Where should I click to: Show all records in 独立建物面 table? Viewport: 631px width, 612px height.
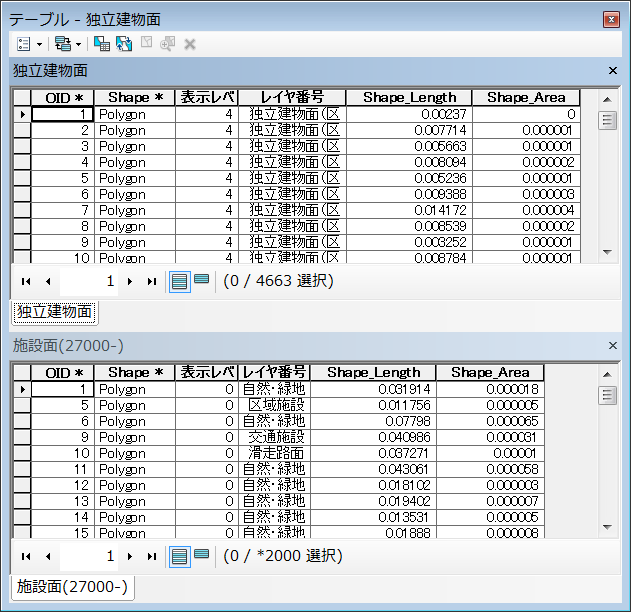pos(179,282)
